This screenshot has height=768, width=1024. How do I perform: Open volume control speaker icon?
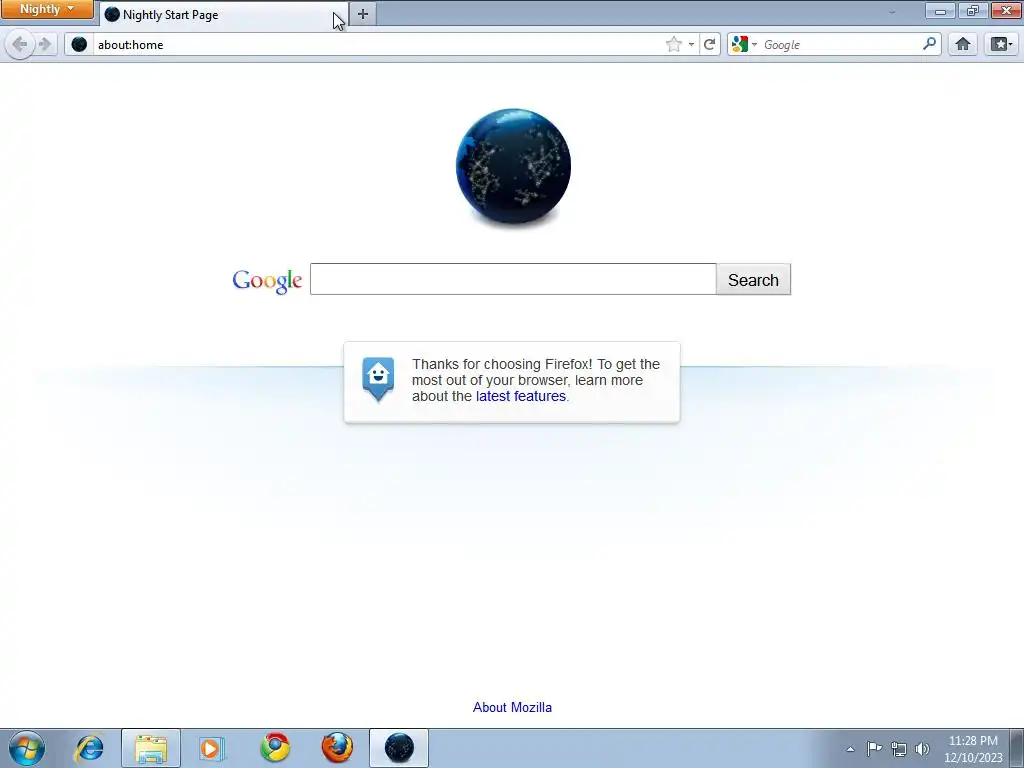[x=922, y=749]
